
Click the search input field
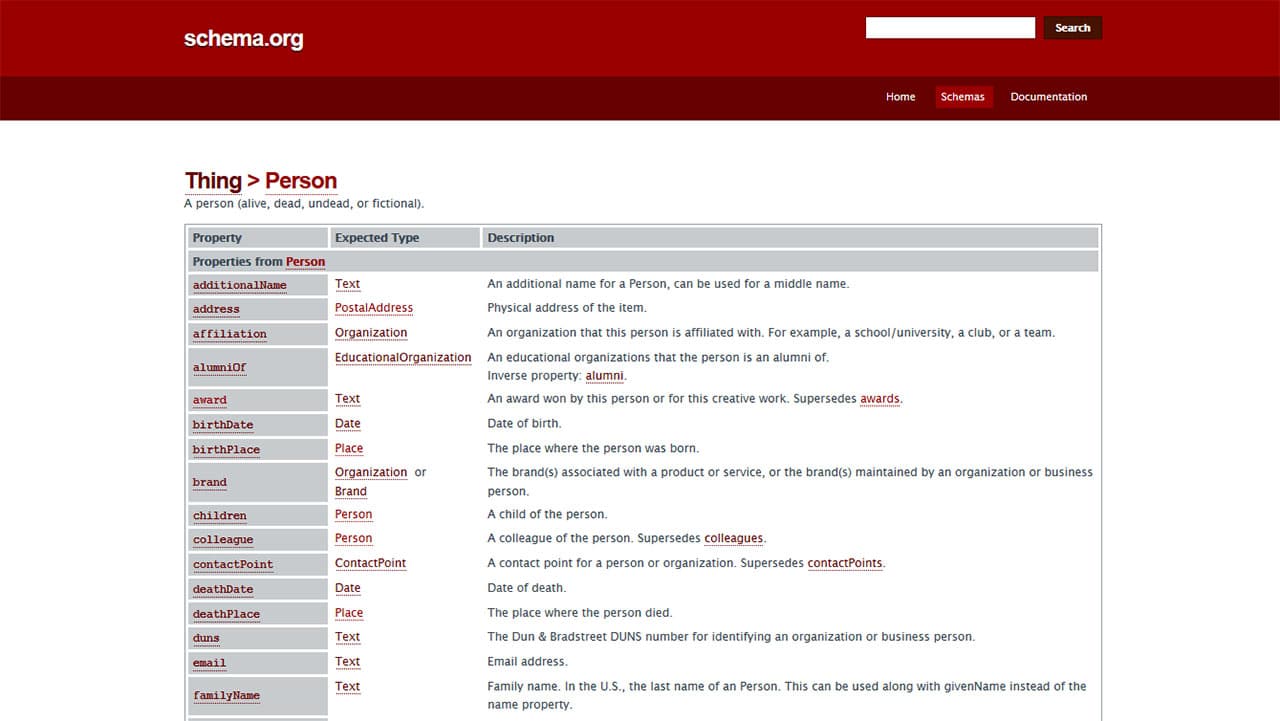click(949, 28)
